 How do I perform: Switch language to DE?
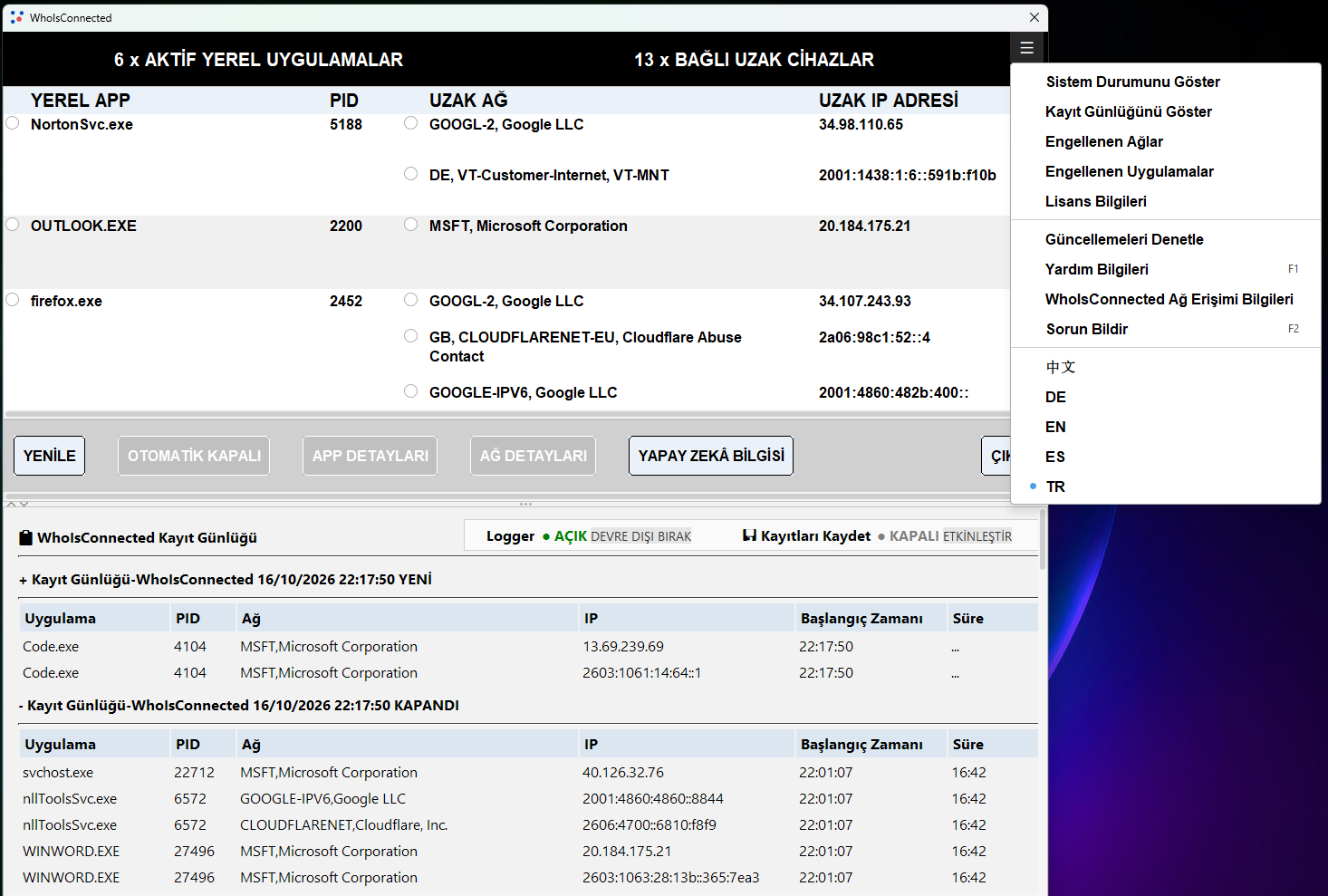coord(1166,397)
